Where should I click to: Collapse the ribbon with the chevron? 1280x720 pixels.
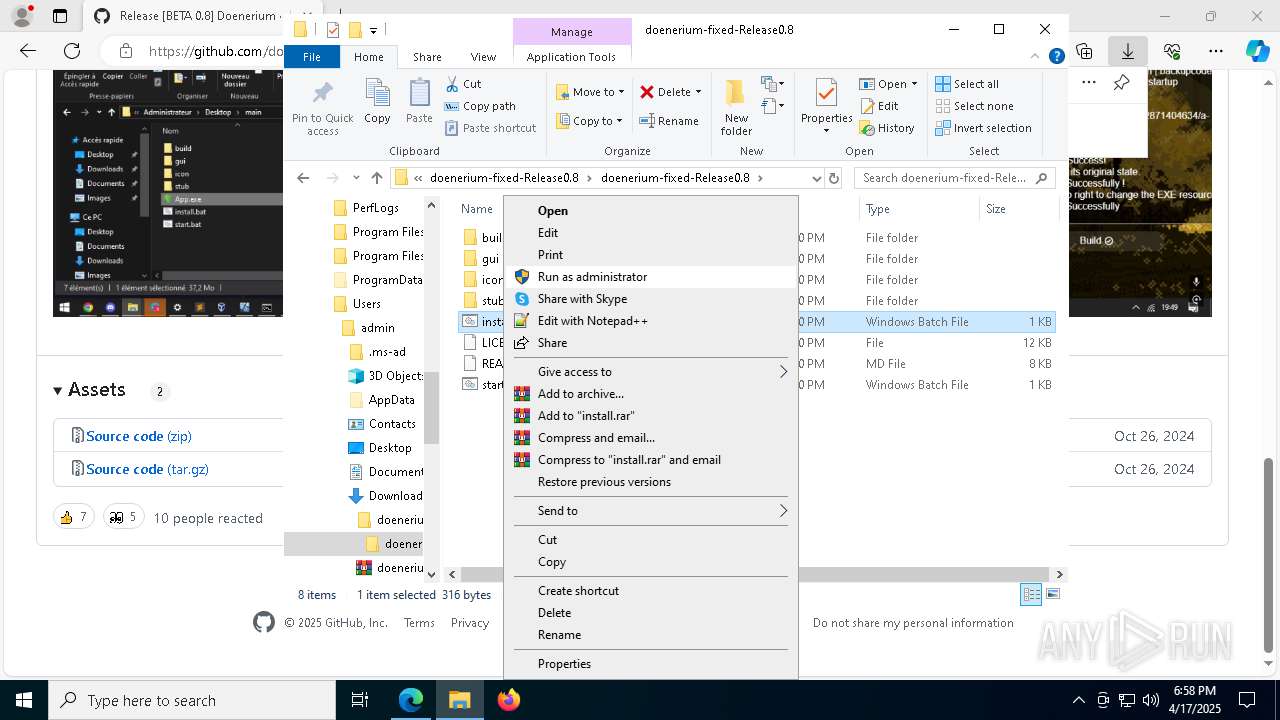[1037, 57]
